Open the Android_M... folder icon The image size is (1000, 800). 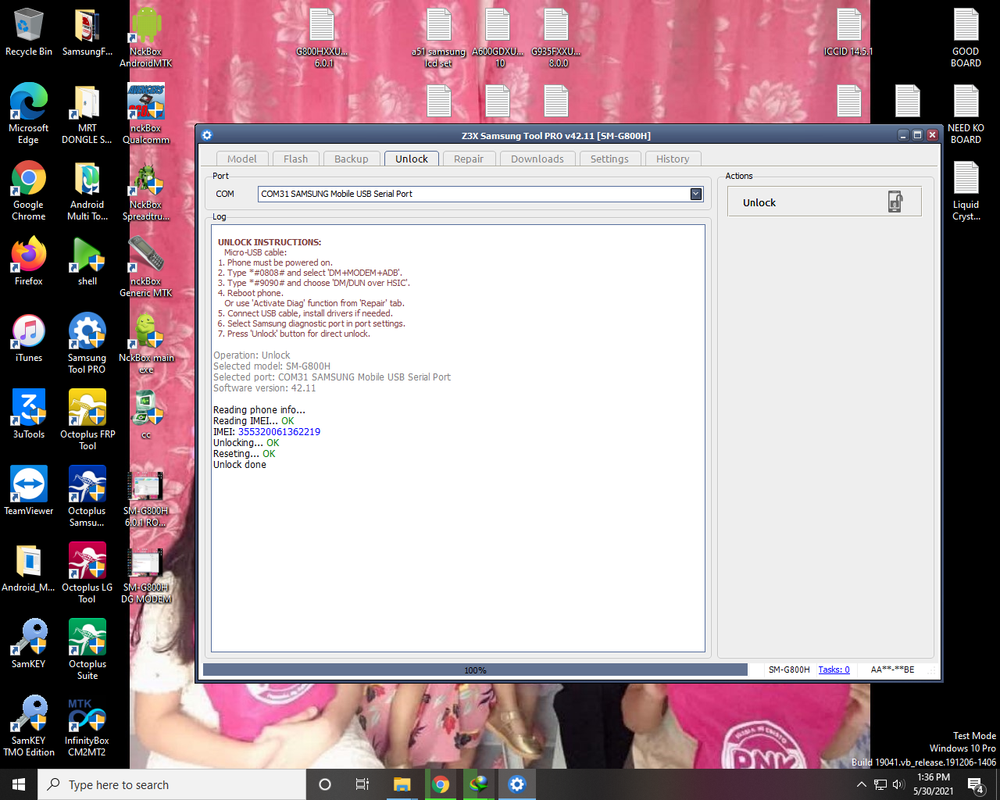pyautogui.click(x=28, y=568)
